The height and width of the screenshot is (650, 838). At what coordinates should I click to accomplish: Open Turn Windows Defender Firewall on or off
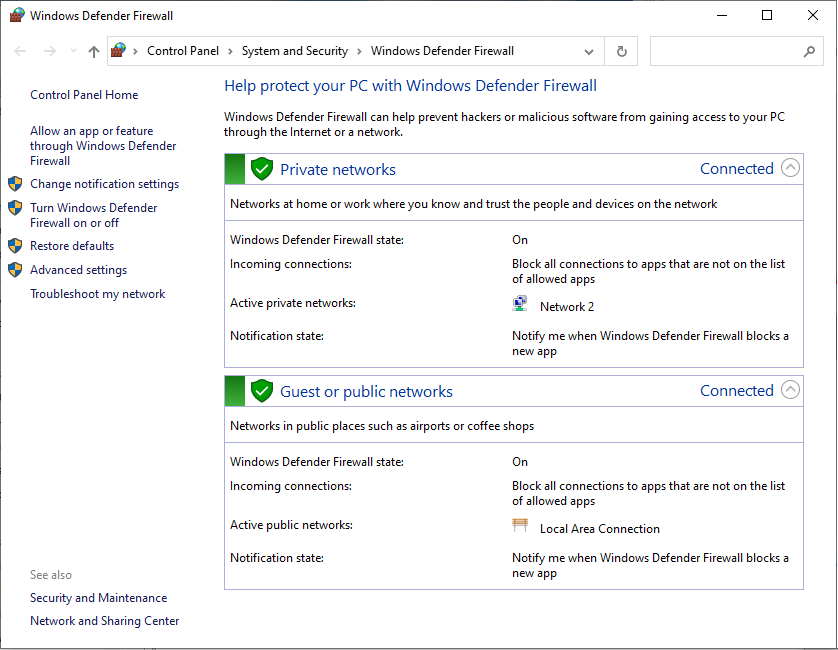pos(94,215)
